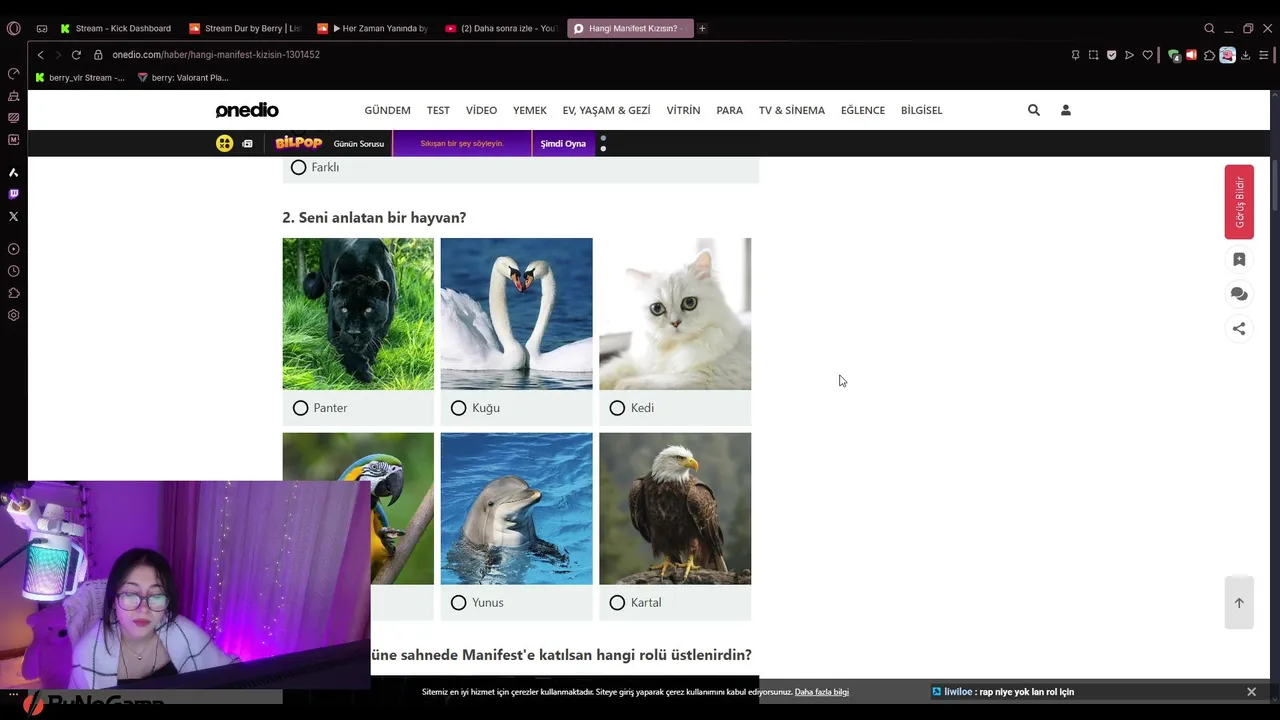Search tabs with magnifier icon
This screenshot has height=720, width=1280.
(1209, 28)
